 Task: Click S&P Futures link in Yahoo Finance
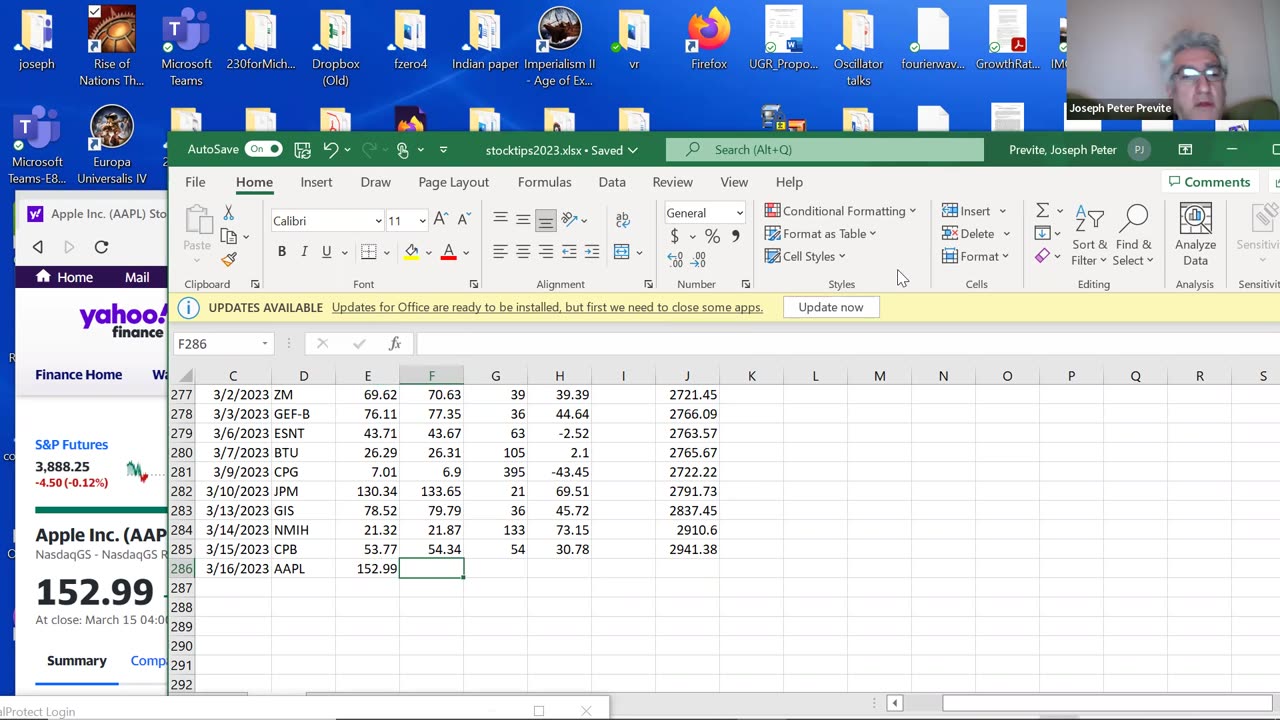coord(72,445)
